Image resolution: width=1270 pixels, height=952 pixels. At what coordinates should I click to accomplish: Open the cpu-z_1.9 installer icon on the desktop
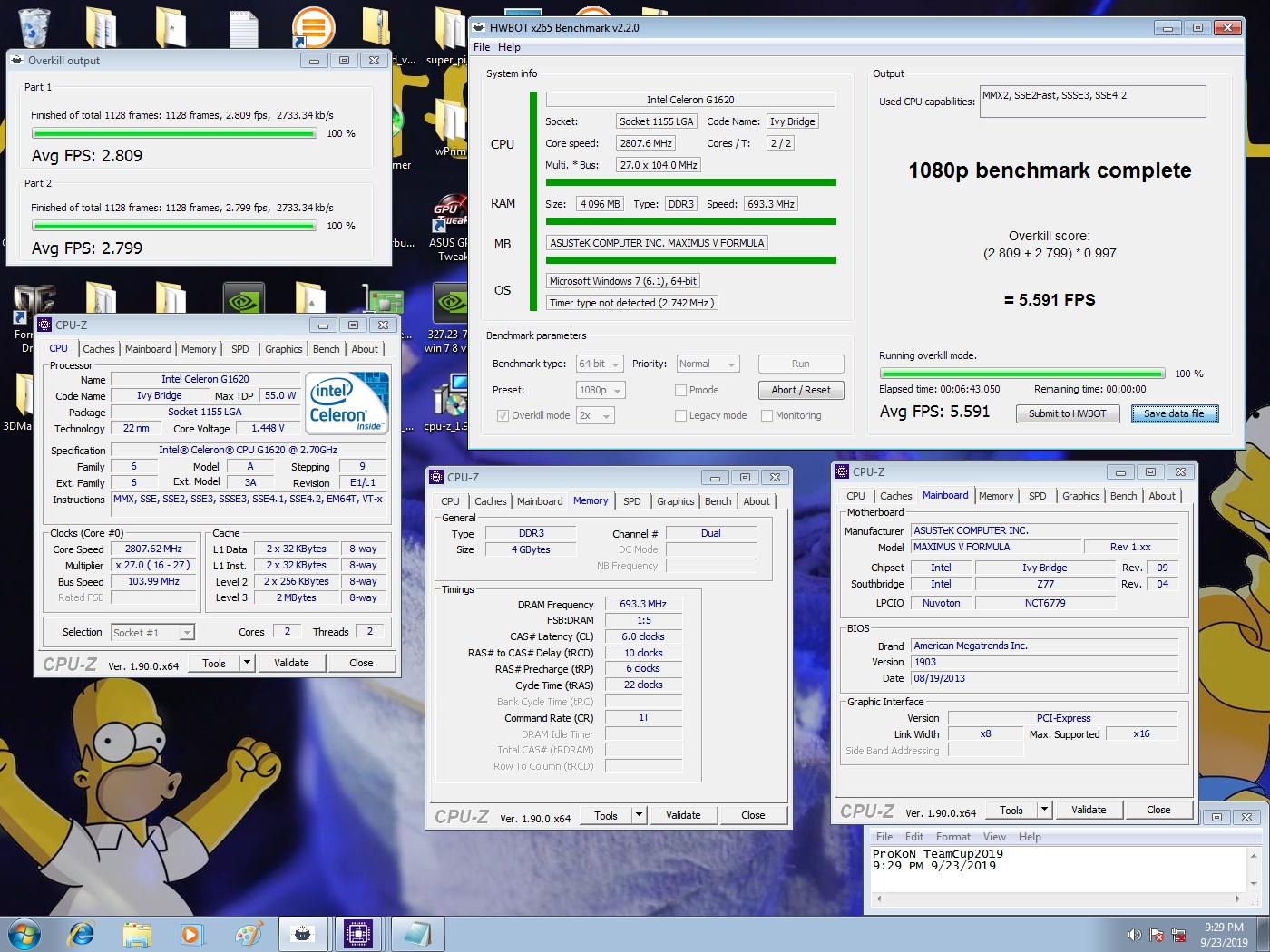tap(450, 400)
